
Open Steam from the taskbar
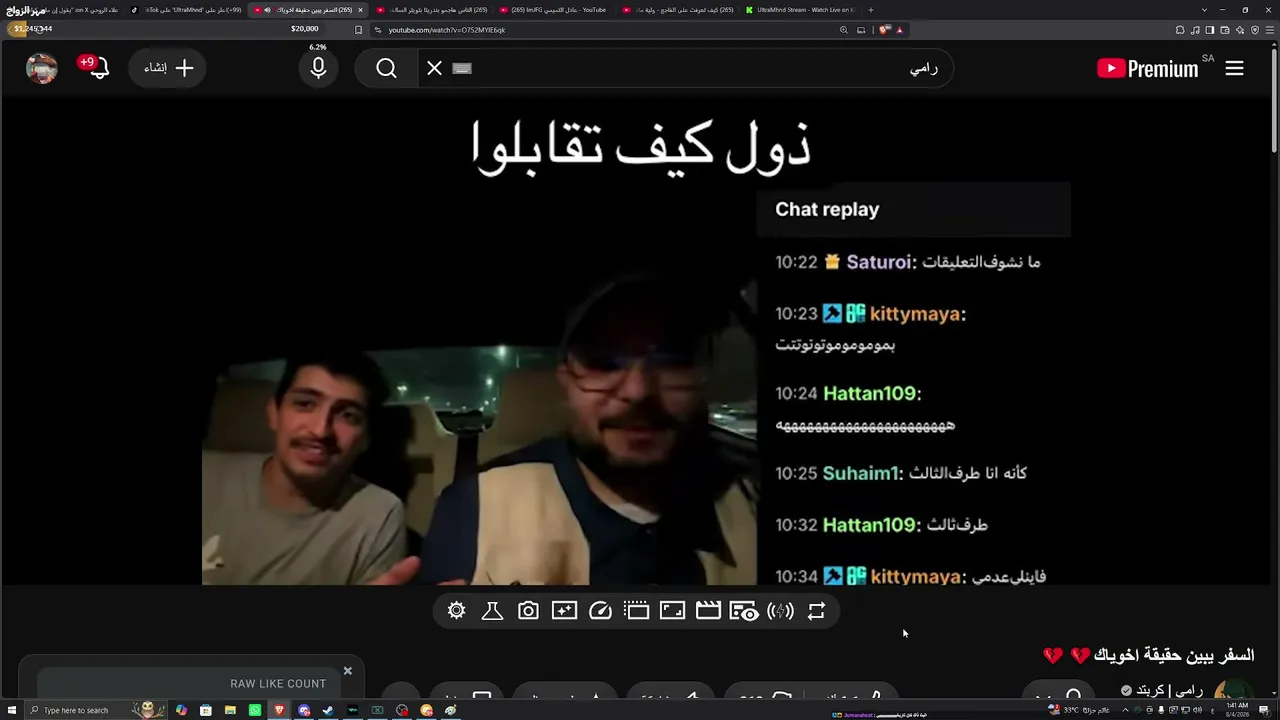(x=328, y=710)
